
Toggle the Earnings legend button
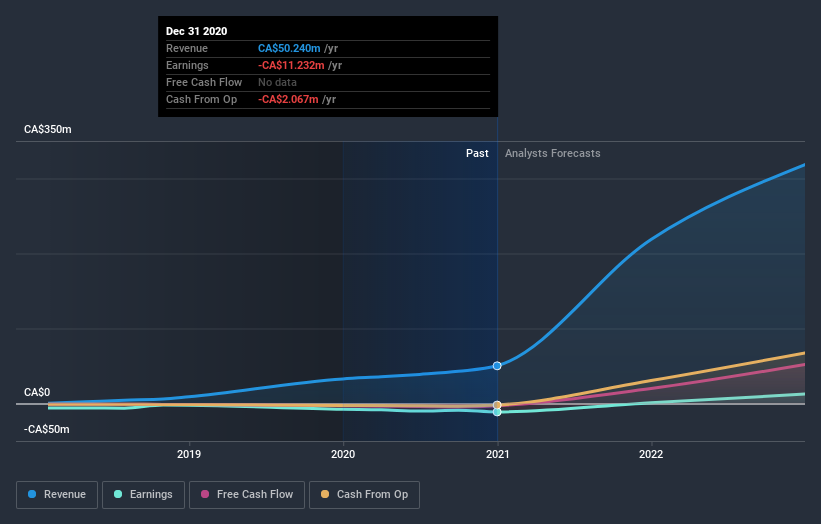143,495
